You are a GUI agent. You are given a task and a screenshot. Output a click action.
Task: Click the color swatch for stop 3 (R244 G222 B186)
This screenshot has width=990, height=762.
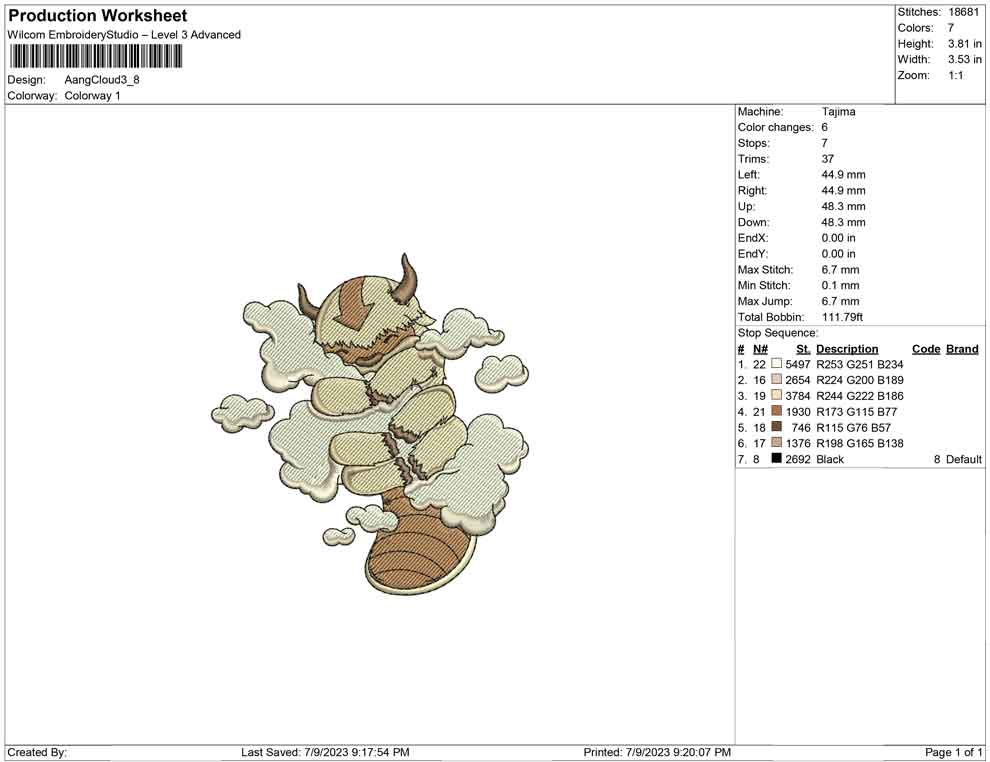point(777,395)
